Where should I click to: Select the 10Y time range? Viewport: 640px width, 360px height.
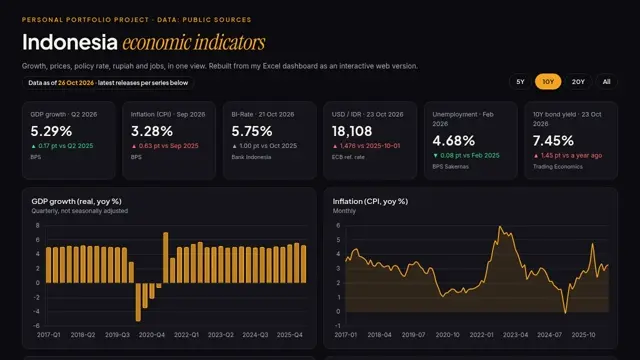[548, 82]
